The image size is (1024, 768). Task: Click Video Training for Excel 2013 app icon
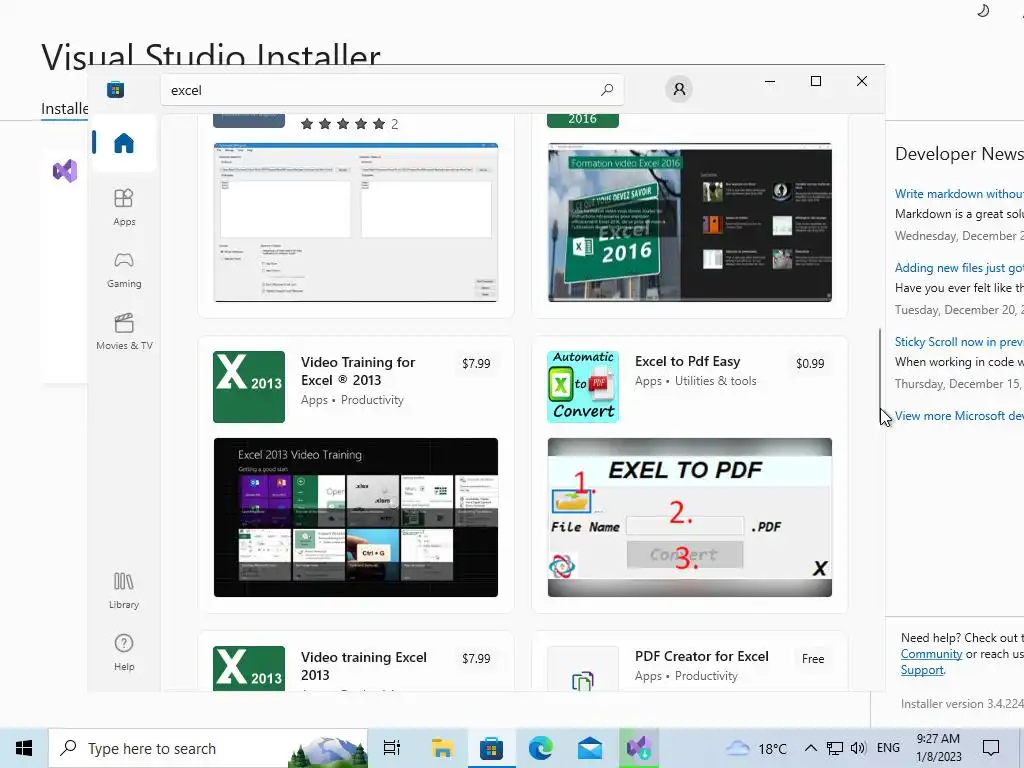[249, 387]
